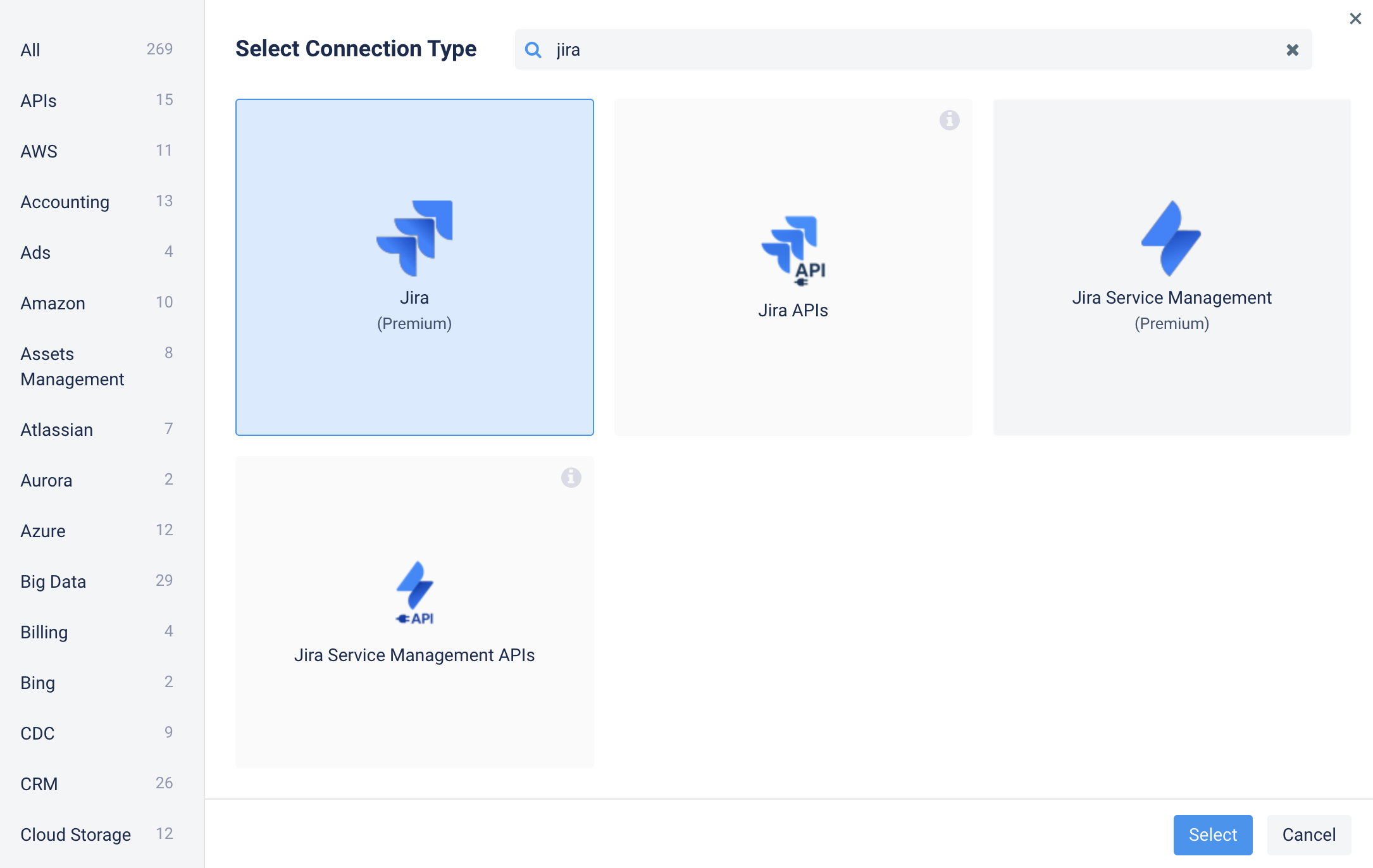Viewport: 1373px width, 868px height.
Task: Filter by APIs category
Action: pyautogui.click(x=96, y=101)
